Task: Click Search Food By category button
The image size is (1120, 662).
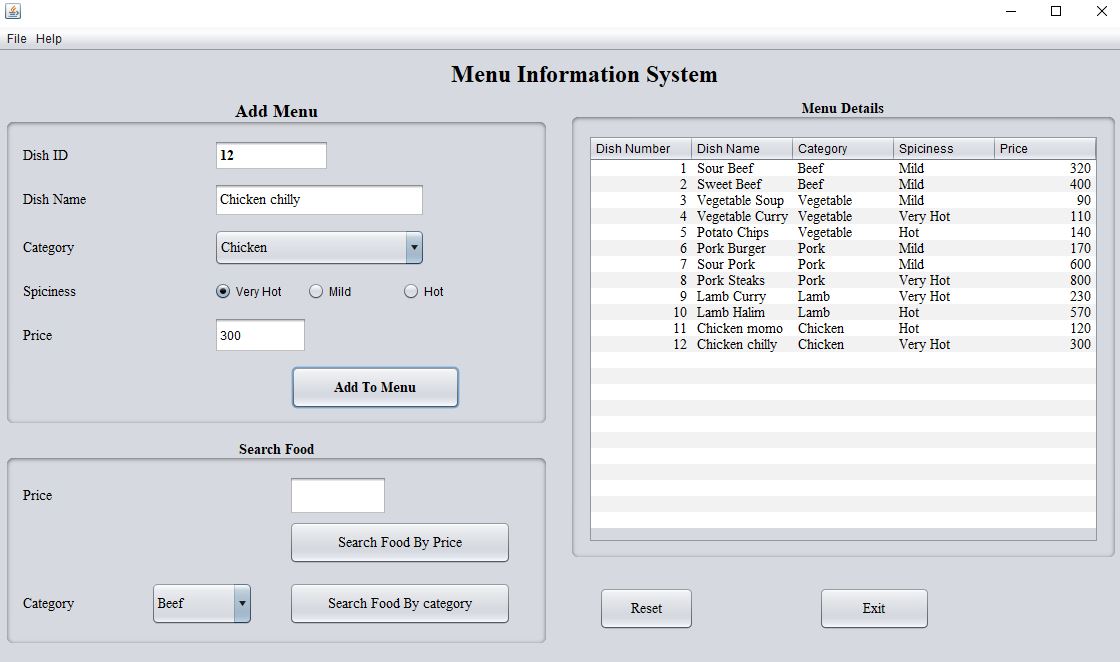Action: point(399,604)
